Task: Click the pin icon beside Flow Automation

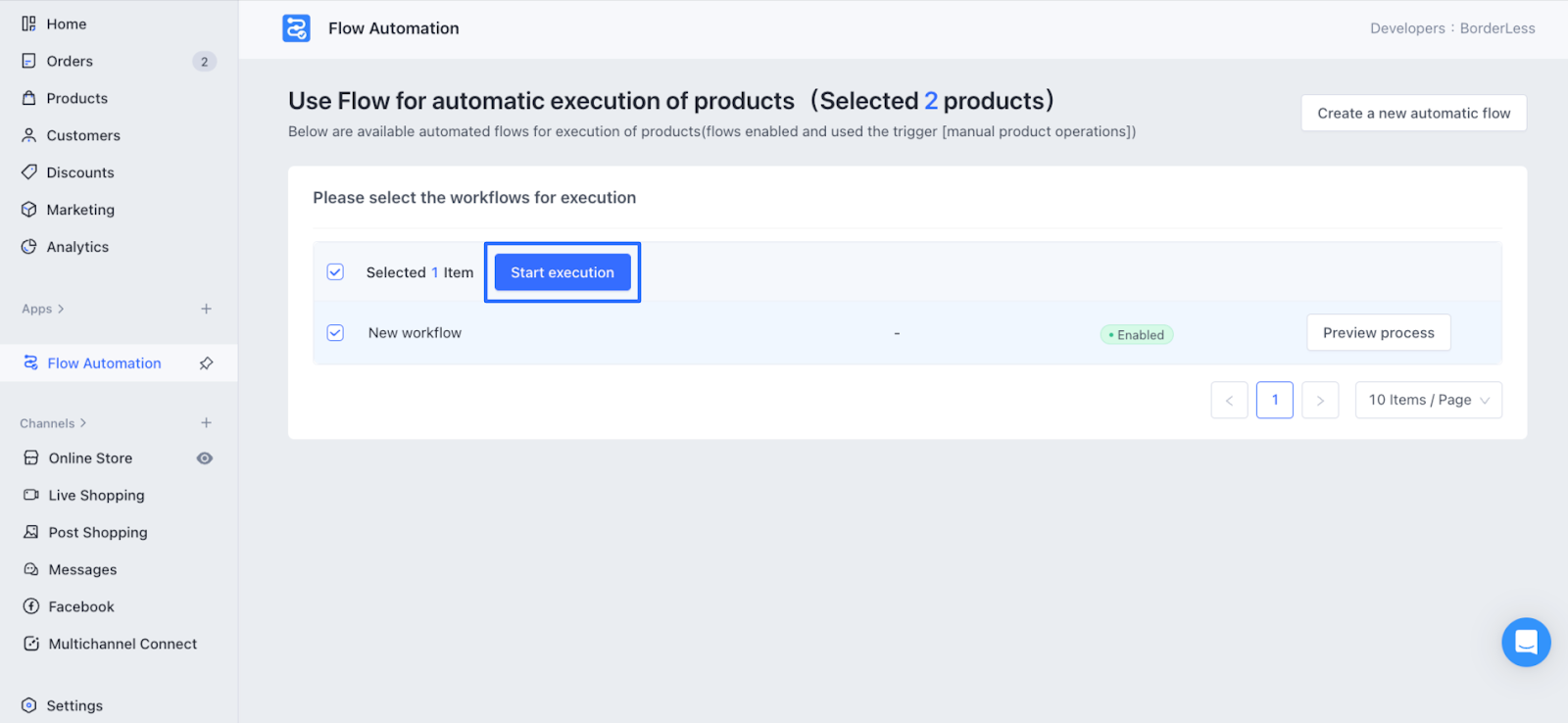Action: (x=206, y=363)
